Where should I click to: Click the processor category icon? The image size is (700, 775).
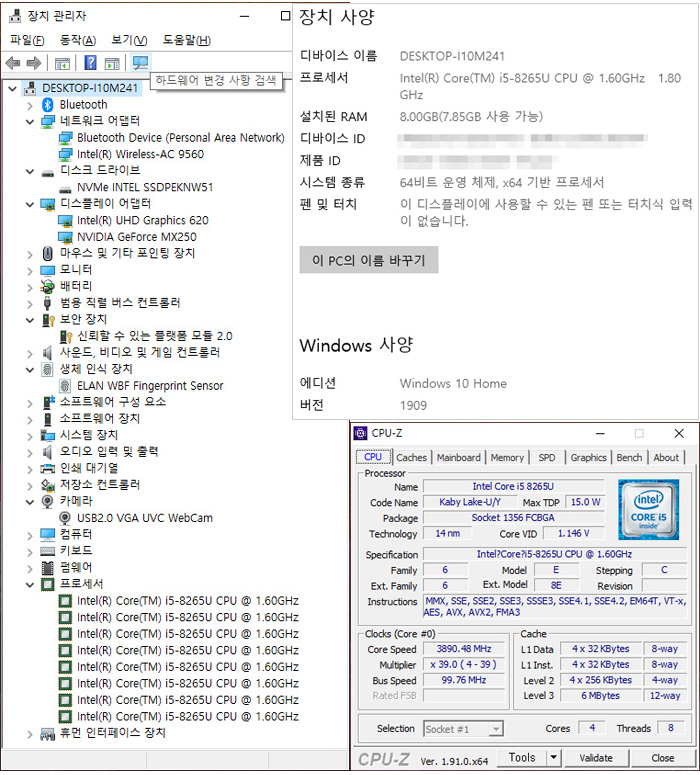(47, 584)
